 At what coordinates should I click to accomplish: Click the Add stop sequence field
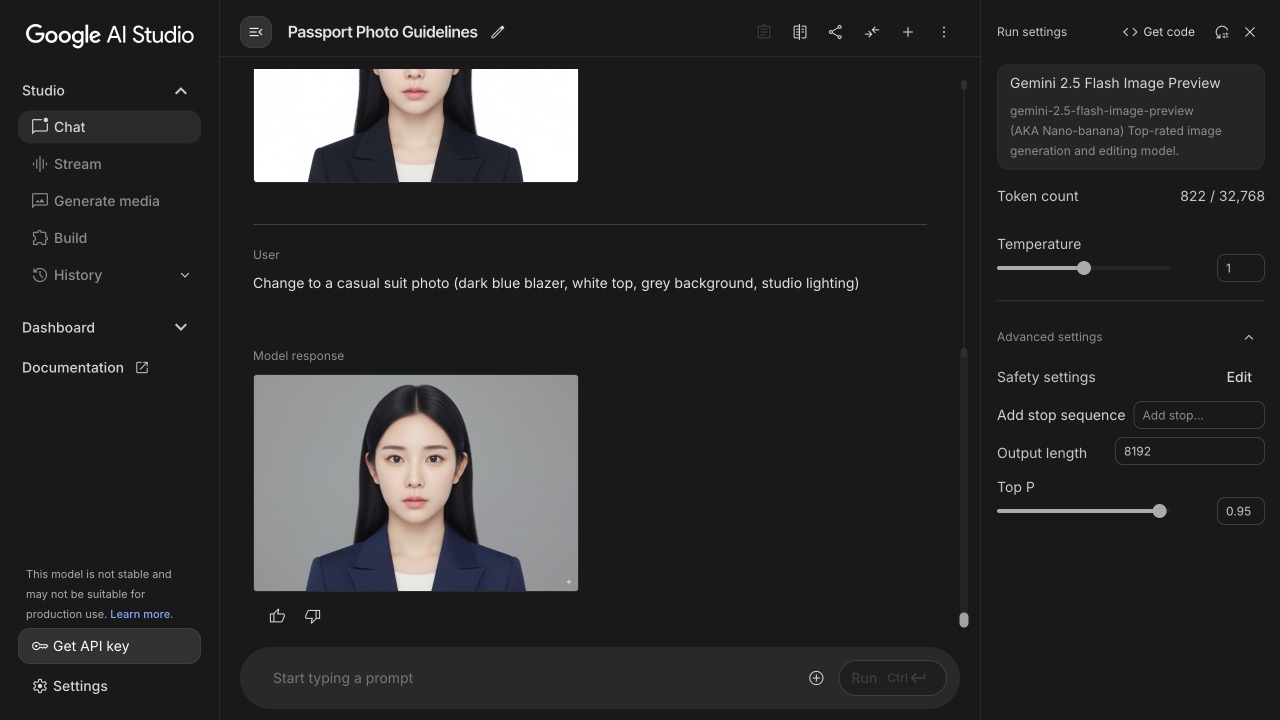pyautogui.click(x=1199, y=415)
